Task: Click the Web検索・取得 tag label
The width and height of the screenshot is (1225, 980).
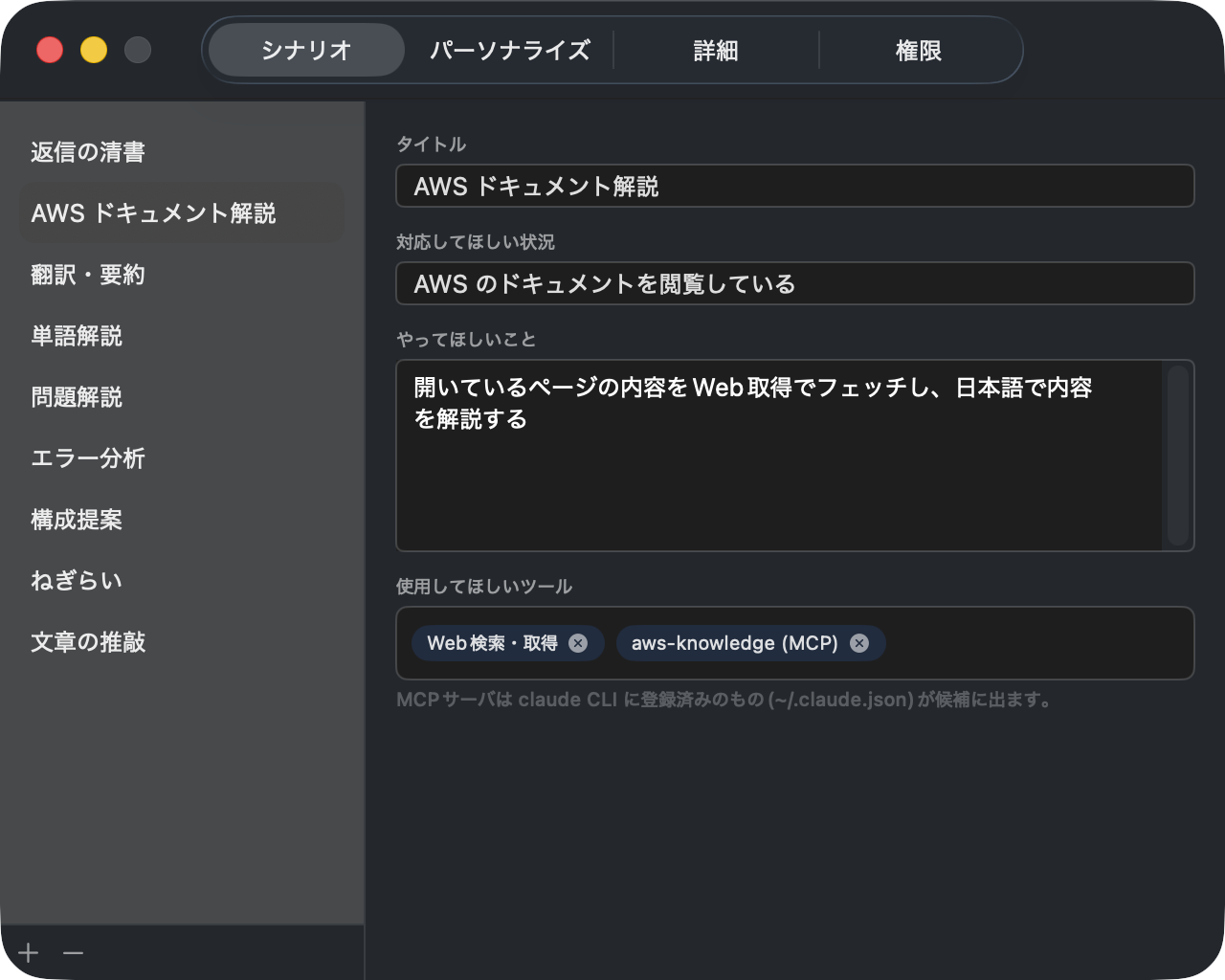Action: tap(492, 643)
